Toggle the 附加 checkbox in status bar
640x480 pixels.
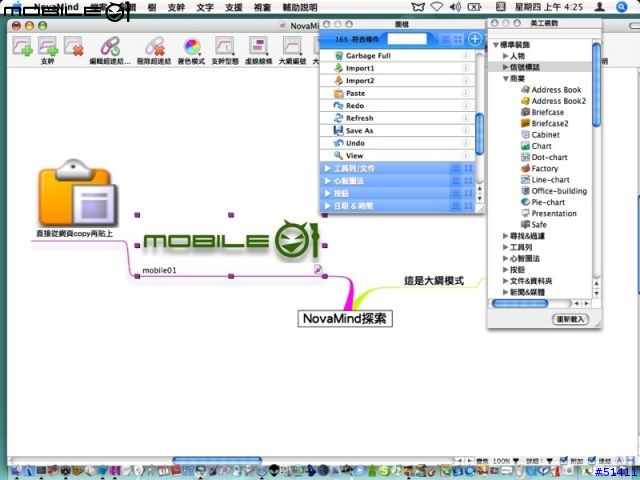click(x=564, y=460)
